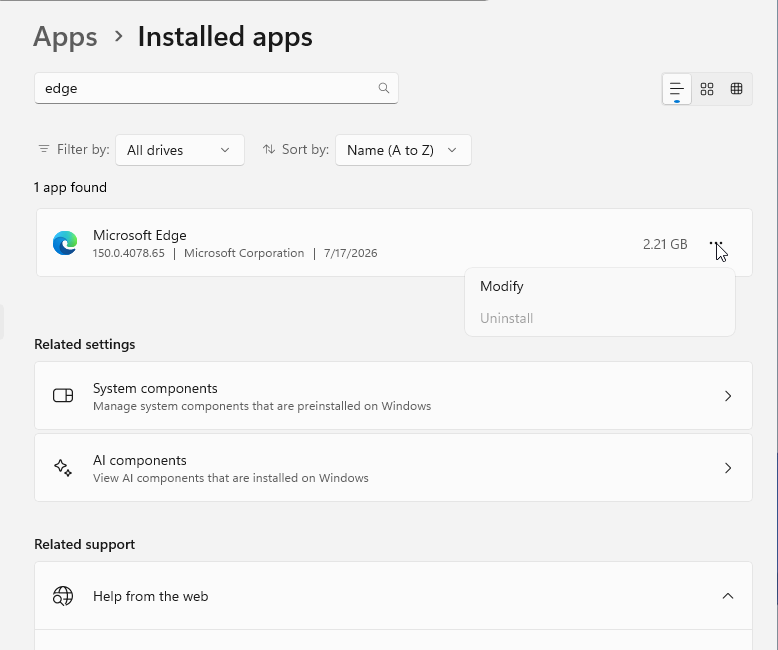The height and width of the screenshot is (650, 778).
Task: Click the 7/17/2026 install date
Action: [x=351, y=253]
